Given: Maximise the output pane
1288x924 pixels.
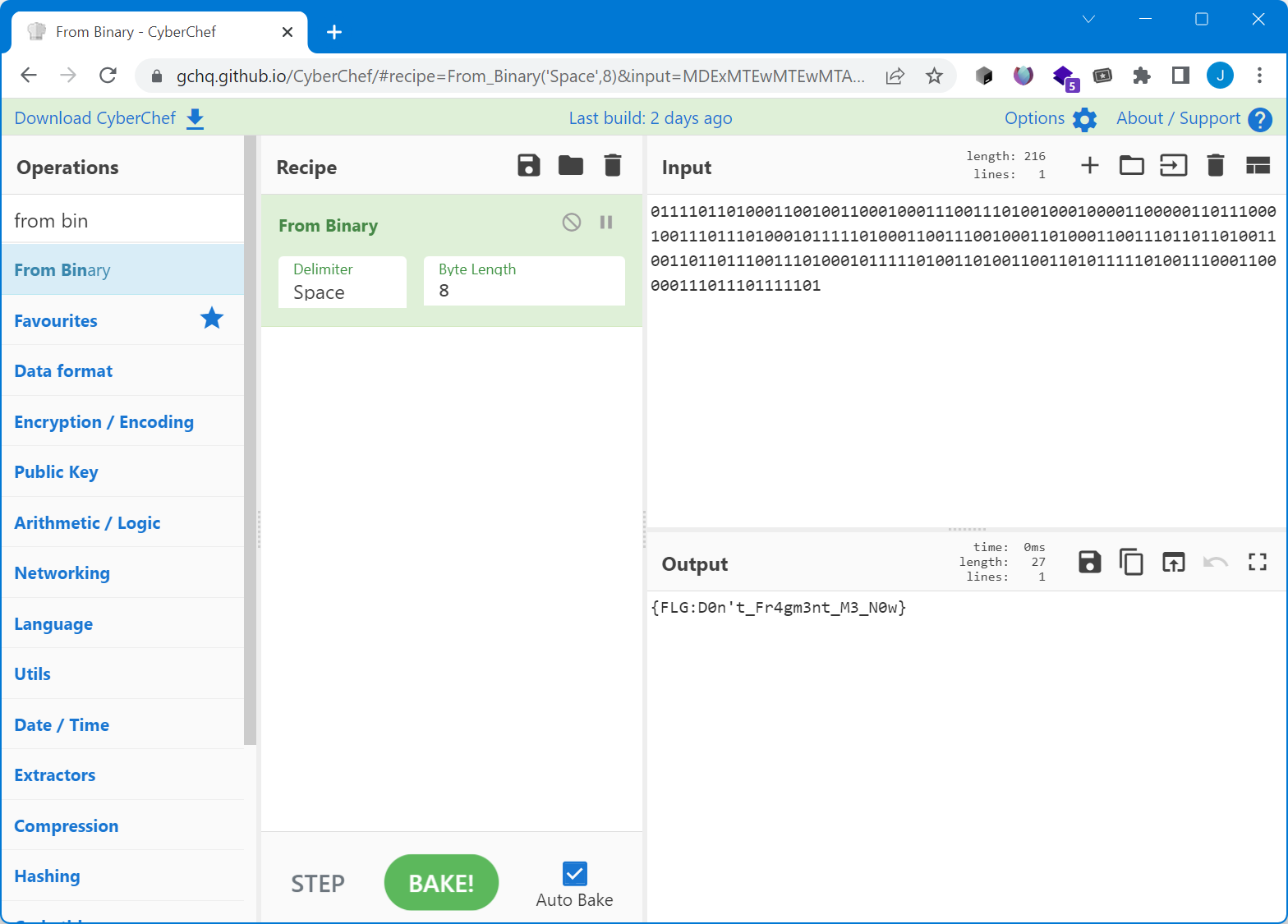Looking at the screenshot, I should coord(1257,563).
